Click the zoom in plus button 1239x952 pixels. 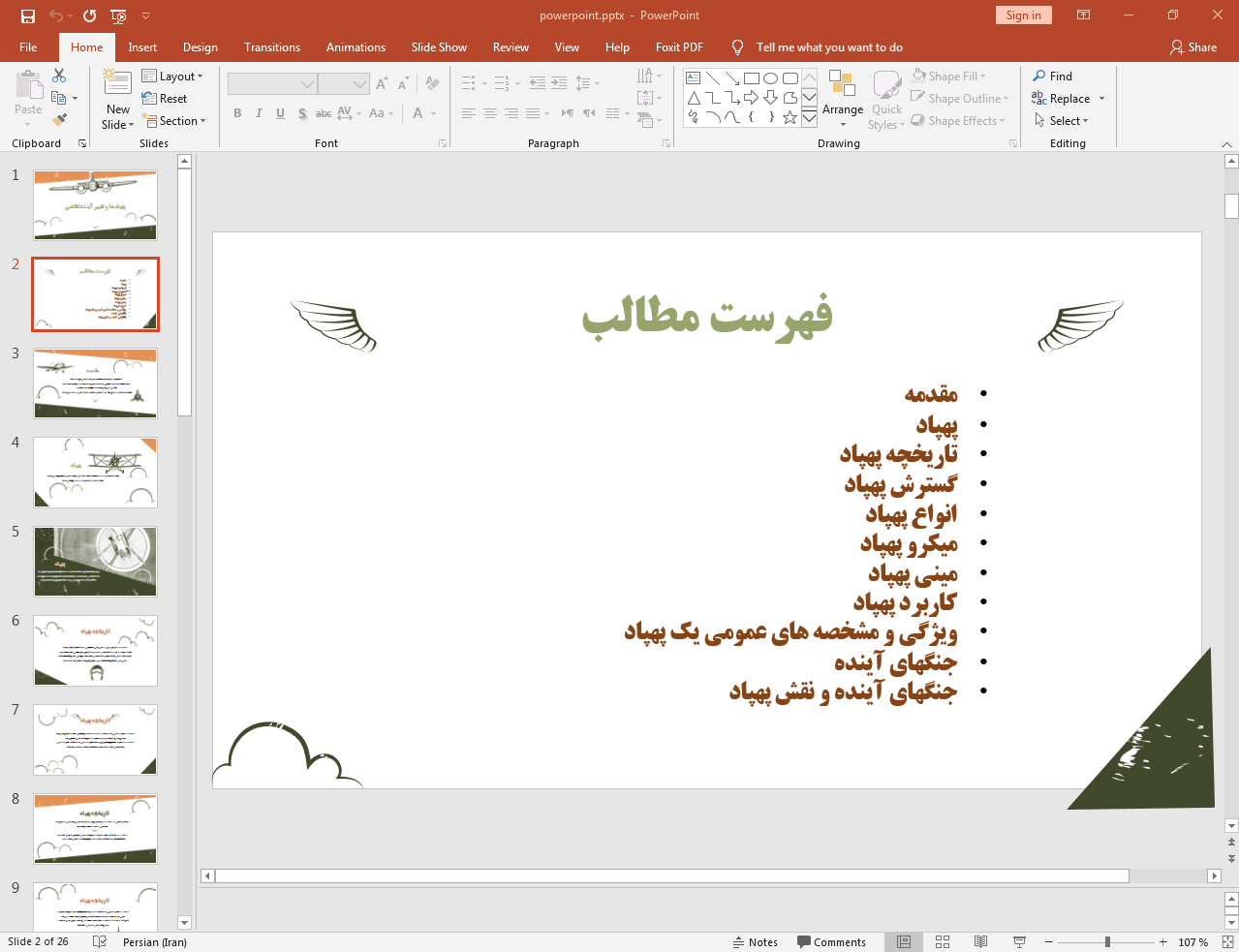(x=1162, y=941)
